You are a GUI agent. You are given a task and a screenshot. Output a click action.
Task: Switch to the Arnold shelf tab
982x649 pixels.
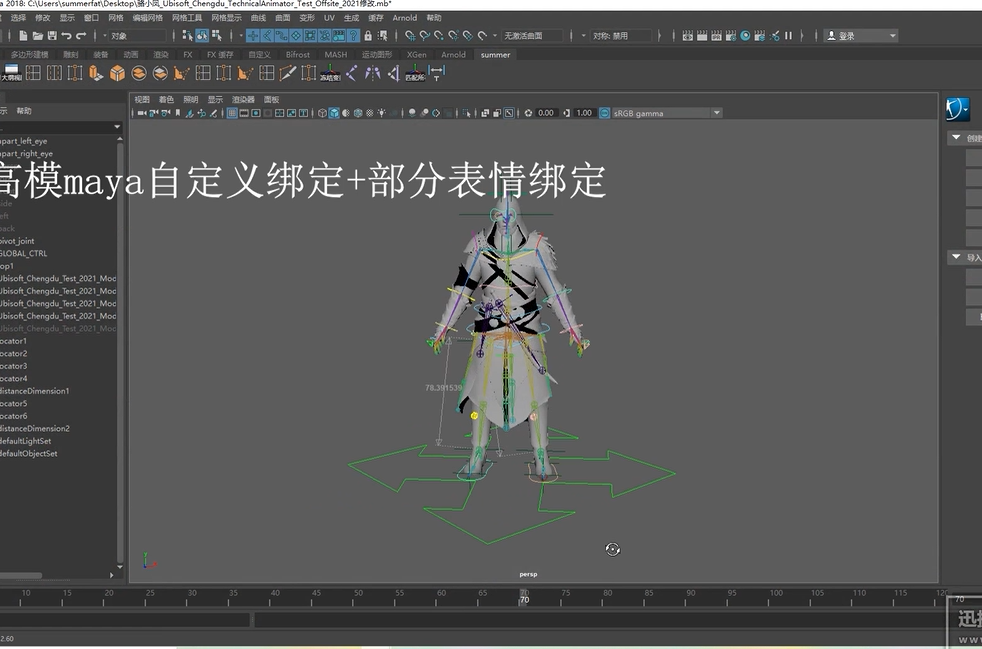[x=453, y=55]
